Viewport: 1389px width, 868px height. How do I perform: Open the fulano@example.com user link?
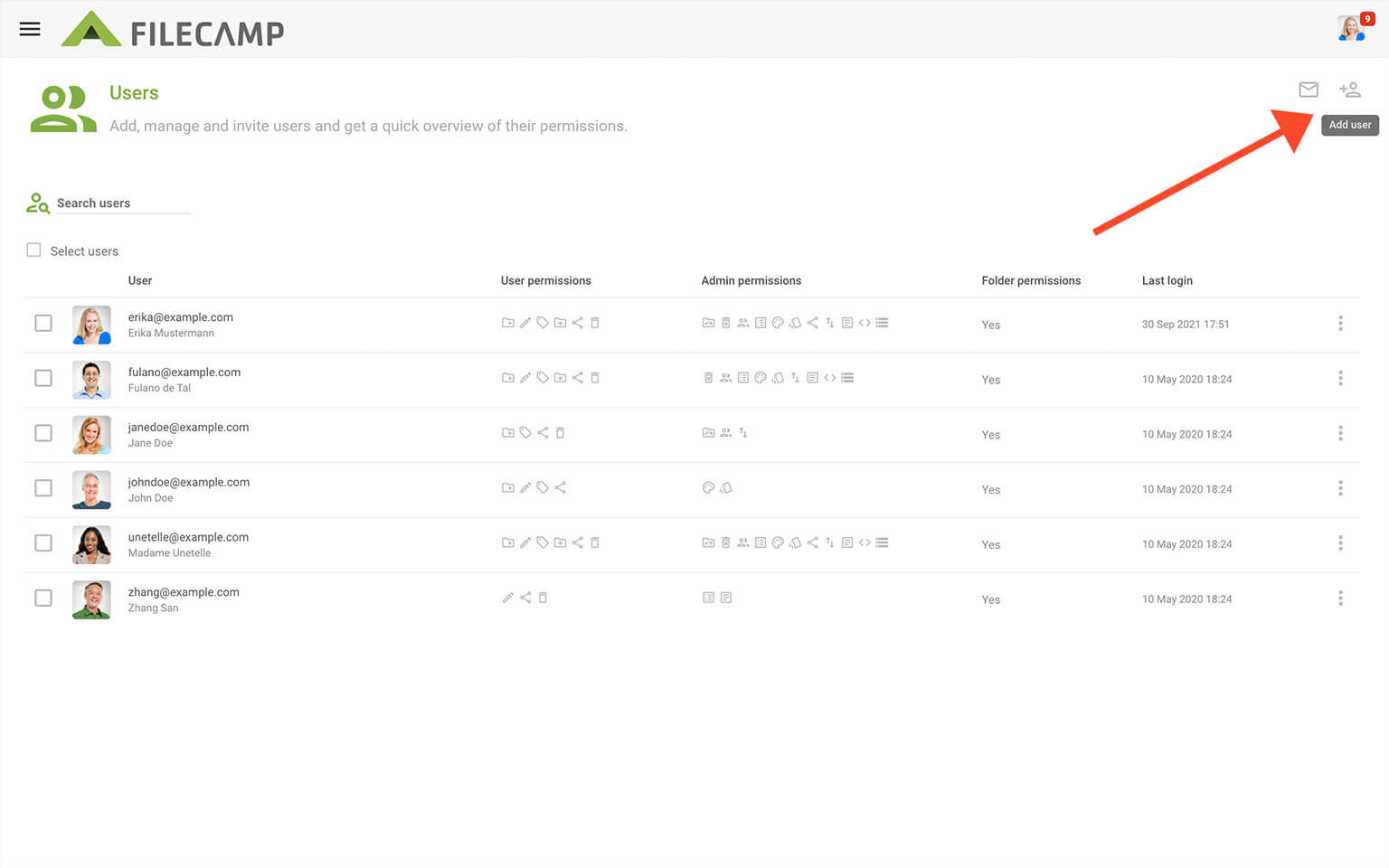(184, 373)
